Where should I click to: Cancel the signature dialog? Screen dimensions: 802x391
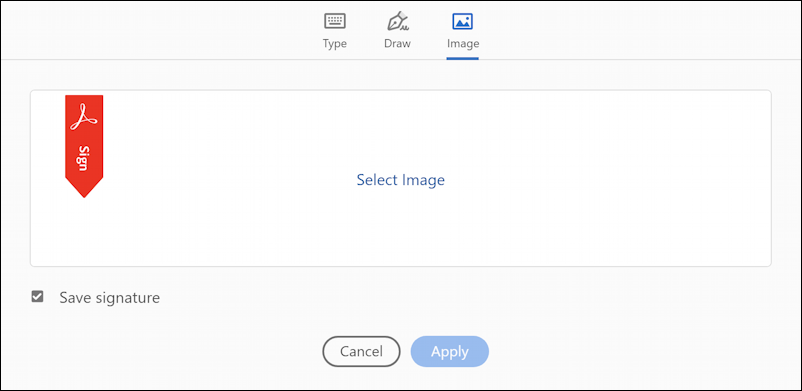[361, 352]
